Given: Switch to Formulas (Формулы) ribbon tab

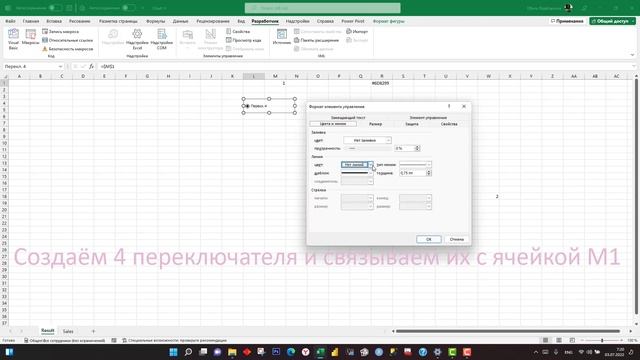Looking at the screenshot, I should (156, 21).
